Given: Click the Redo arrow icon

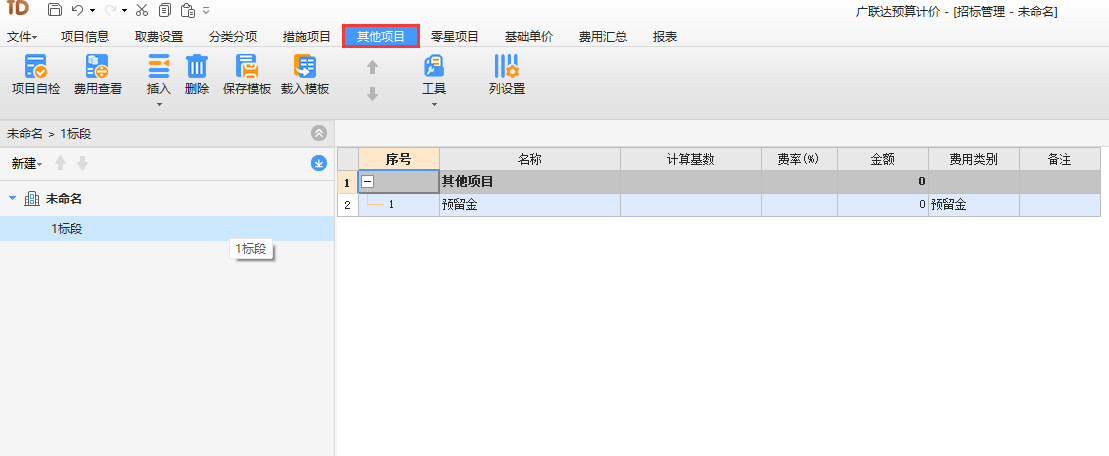Looking at the screenshot, I should click(x=110, y=10).
